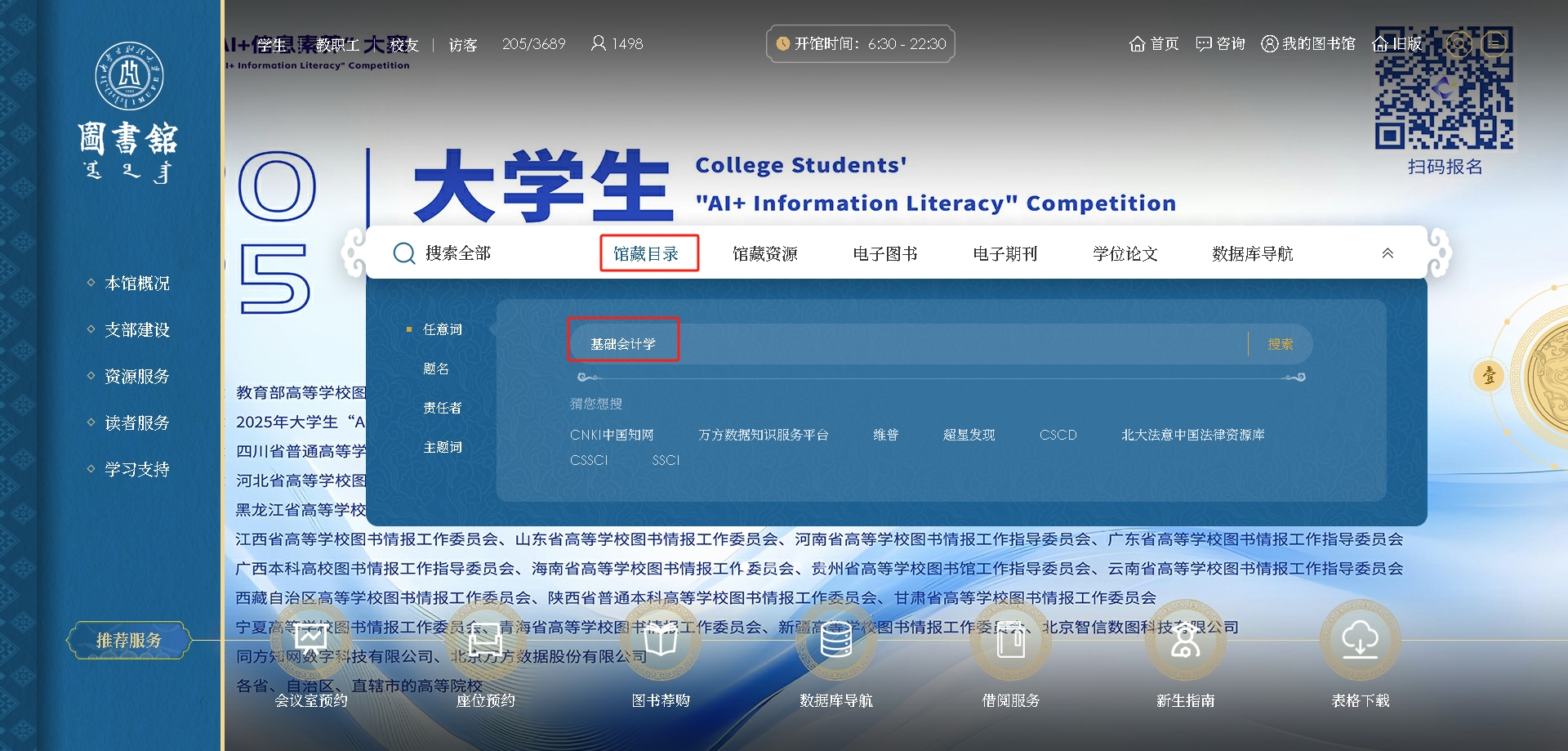The height and width of the screenshot is (751, 1568).
Task: Open the CNKI中国知网 suggested link
Action: (x=611, y=435)
